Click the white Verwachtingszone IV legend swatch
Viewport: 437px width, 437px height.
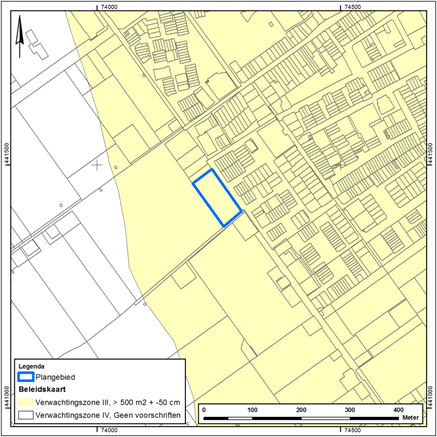click(26, 415)
